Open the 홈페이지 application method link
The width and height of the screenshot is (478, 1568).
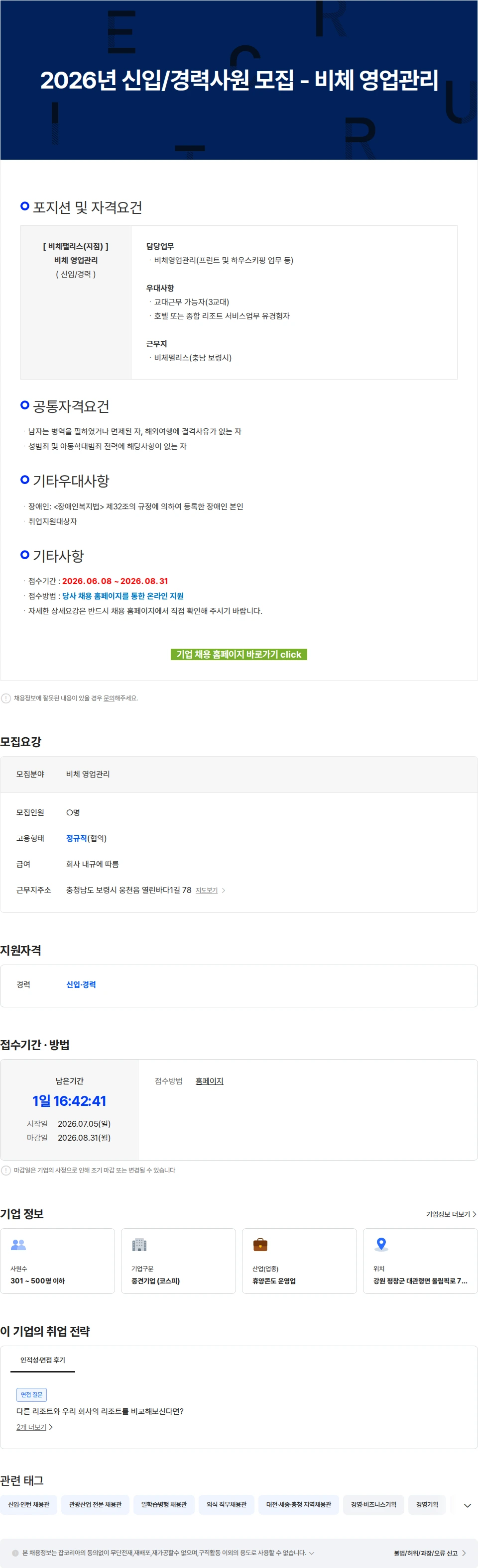click(210, 1081)
